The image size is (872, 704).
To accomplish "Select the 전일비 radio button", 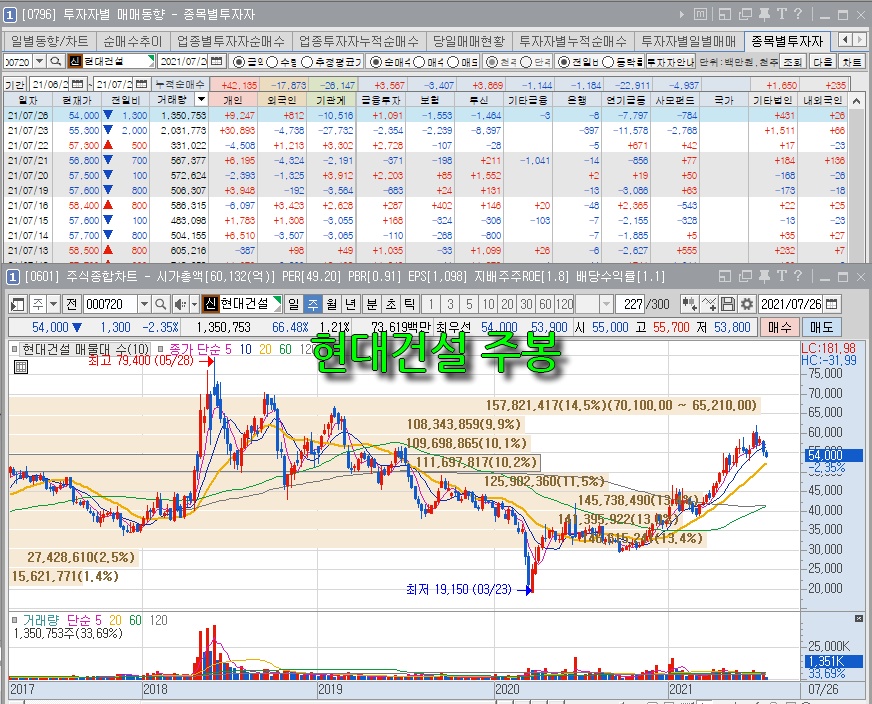I will [563, 62].
